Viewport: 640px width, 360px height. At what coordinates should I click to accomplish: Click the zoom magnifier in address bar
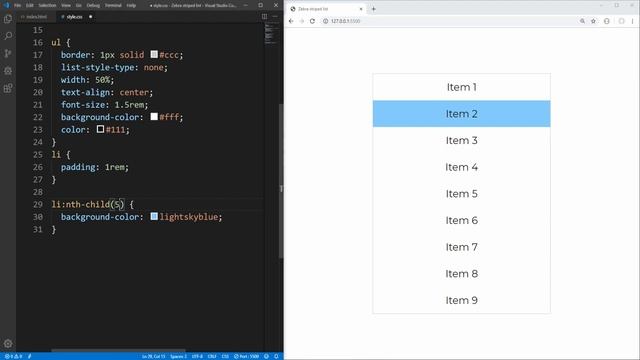[x=582, y=21]
